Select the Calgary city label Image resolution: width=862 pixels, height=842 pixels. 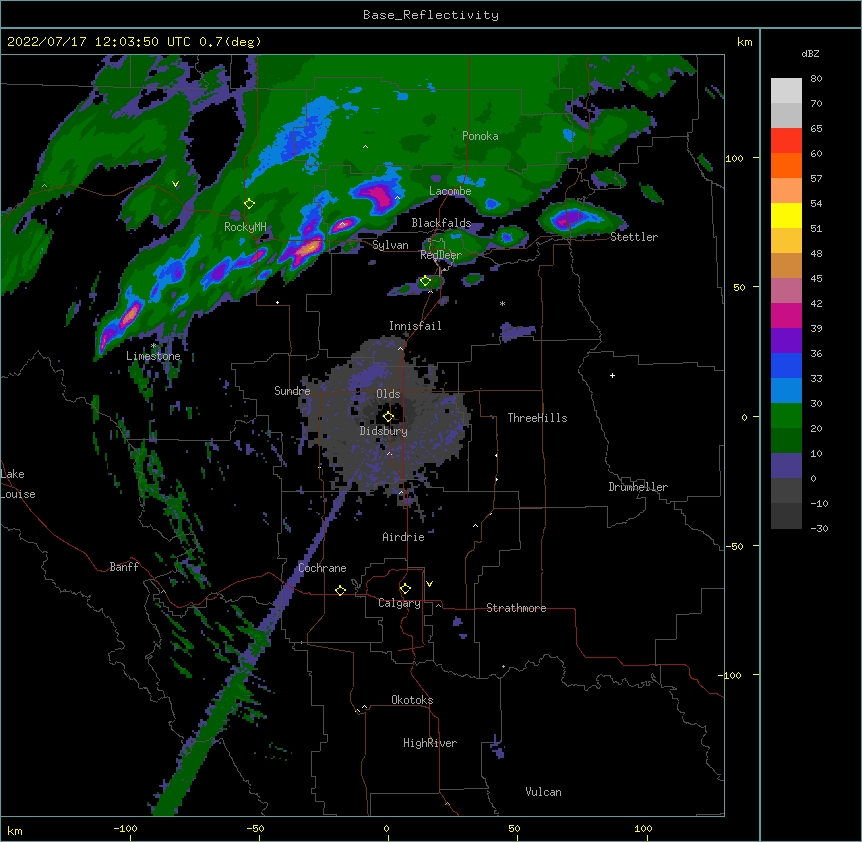(x=399, y=603)
